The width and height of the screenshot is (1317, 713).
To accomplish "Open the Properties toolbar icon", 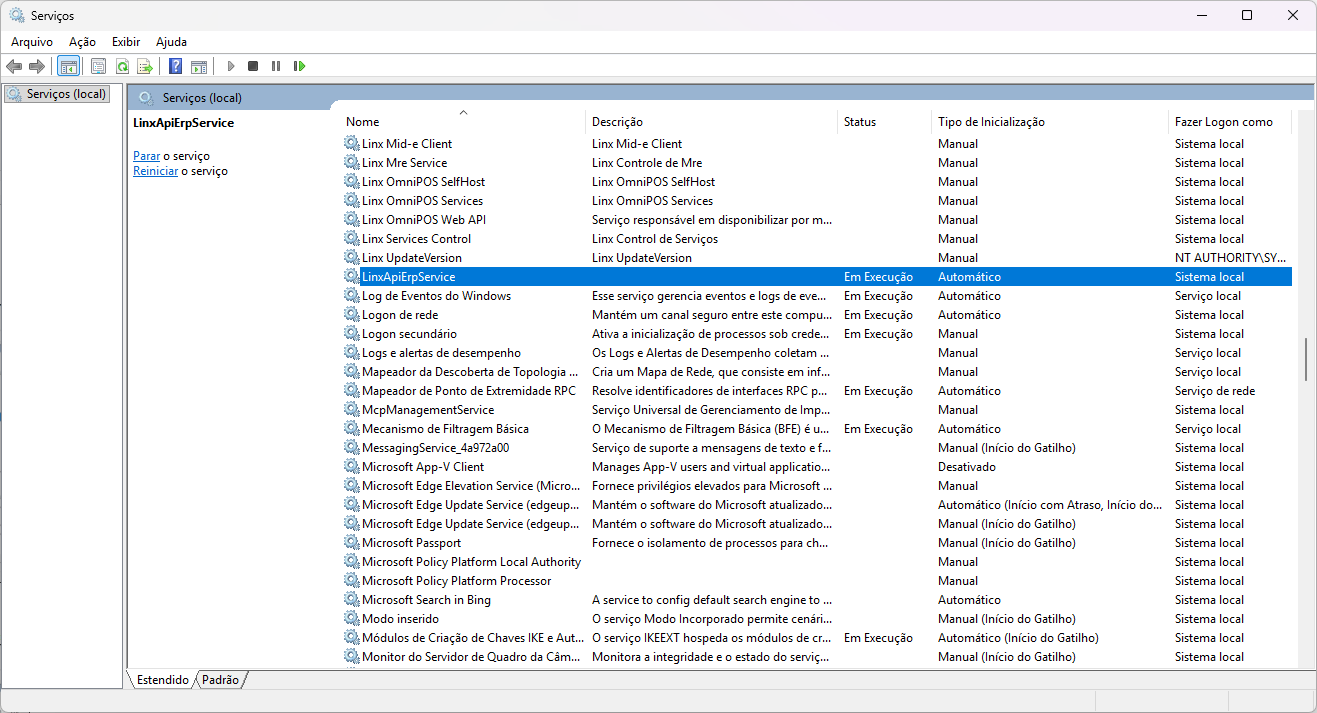I will 98,66.
